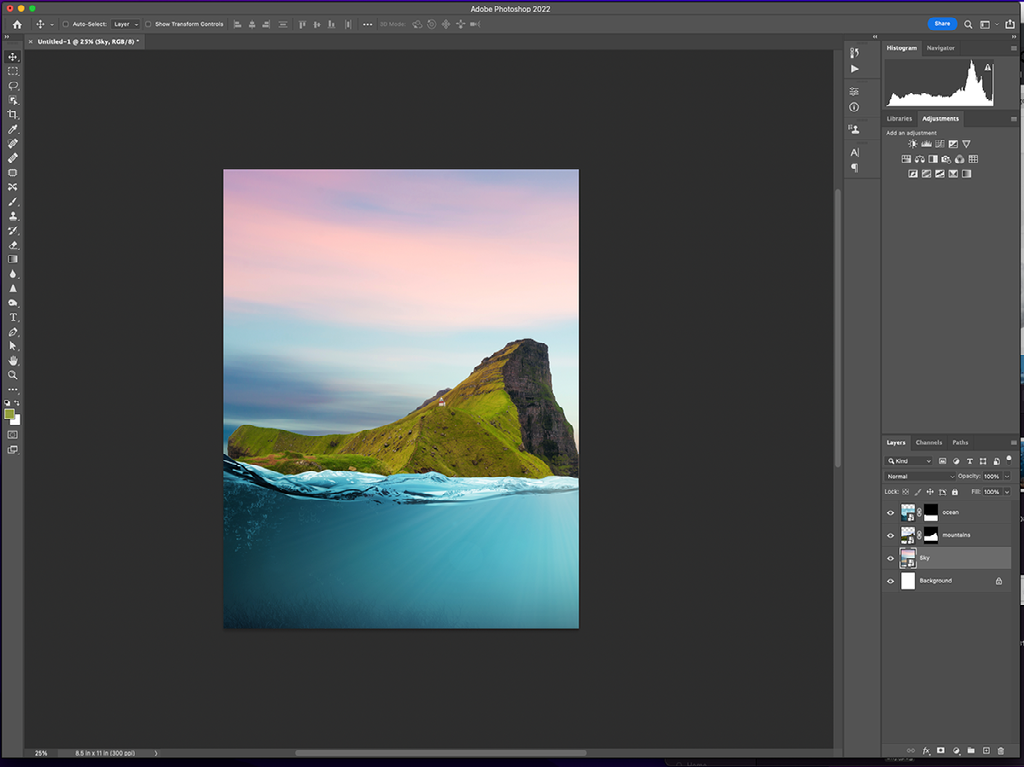Image resolution: width=1024 pixels, height=767 pixels.
Task: Select the Eyedropper tool
Action: pyautogui.click(x=13, y=130)
